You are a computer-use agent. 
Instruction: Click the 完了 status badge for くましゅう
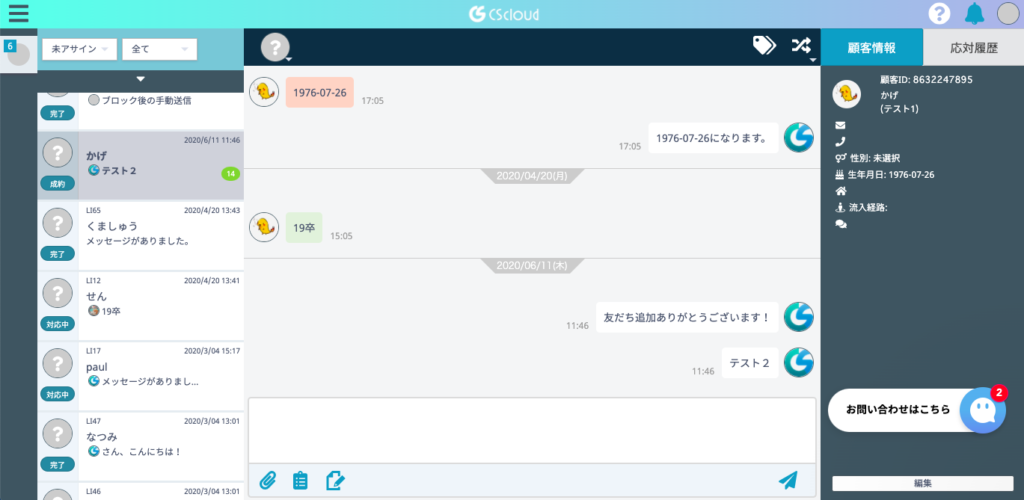57,253
